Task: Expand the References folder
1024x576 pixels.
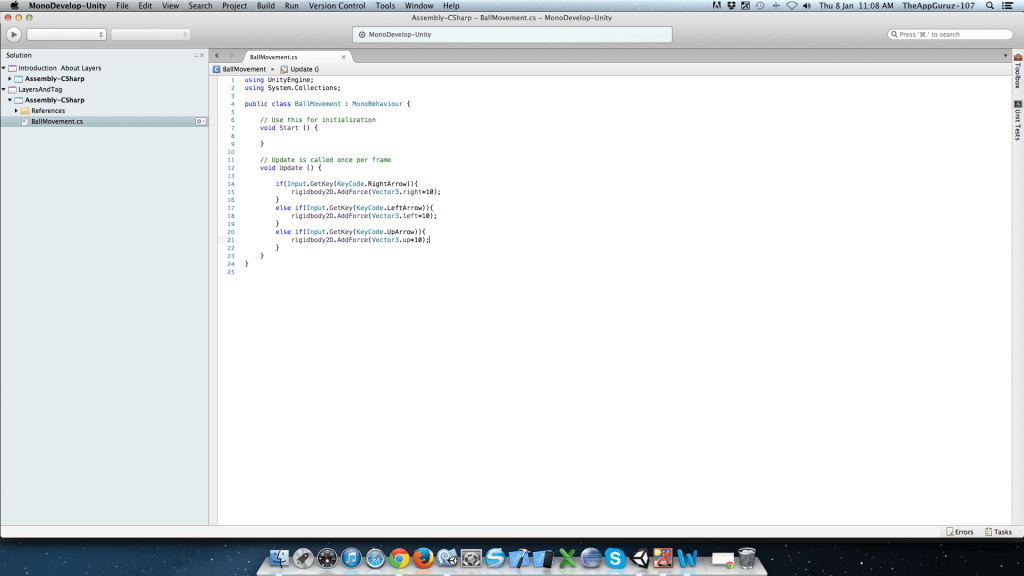Action: [x=16, y=111]
